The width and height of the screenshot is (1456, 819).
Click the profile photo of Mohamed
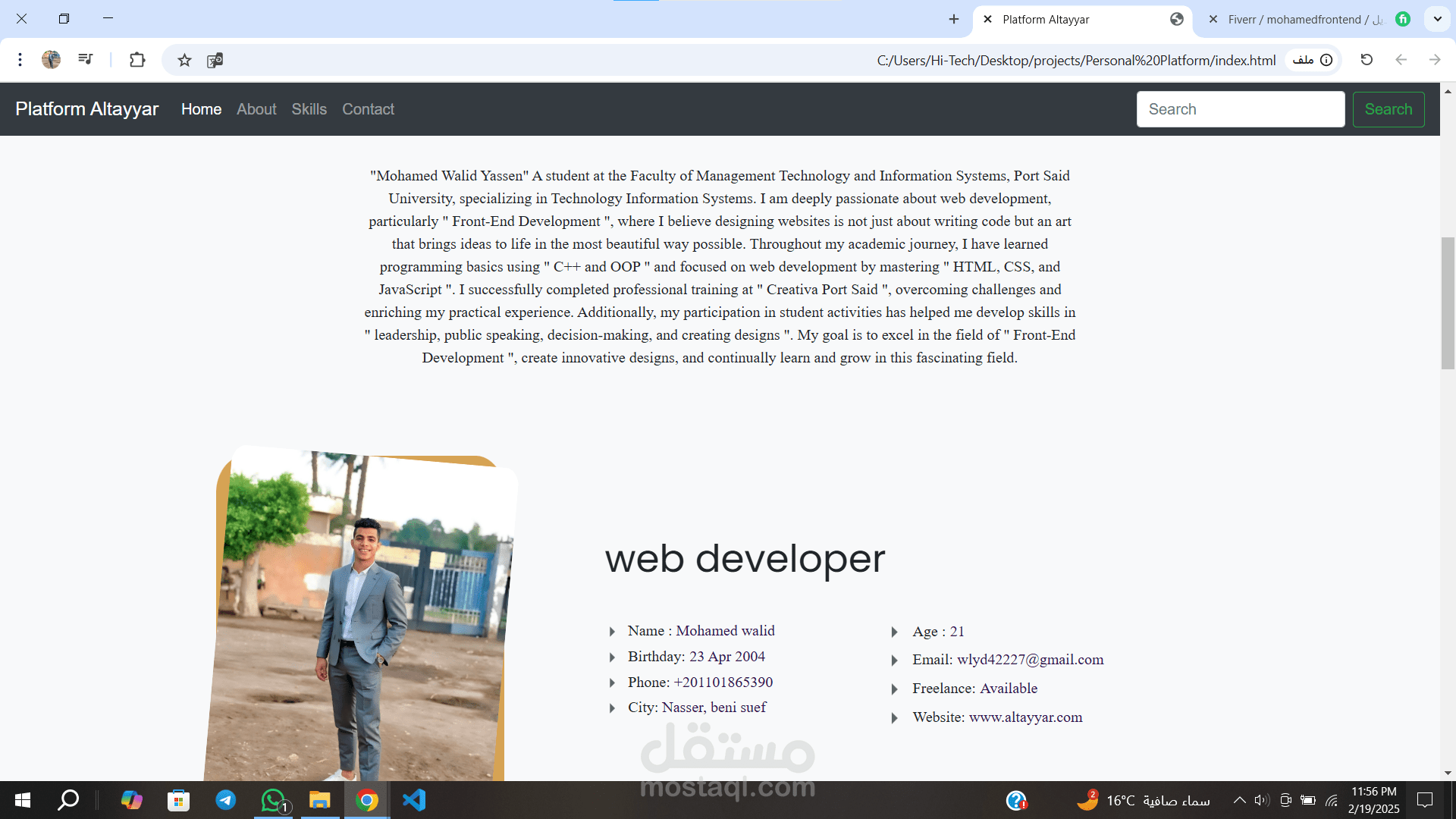tap(360, 614)
